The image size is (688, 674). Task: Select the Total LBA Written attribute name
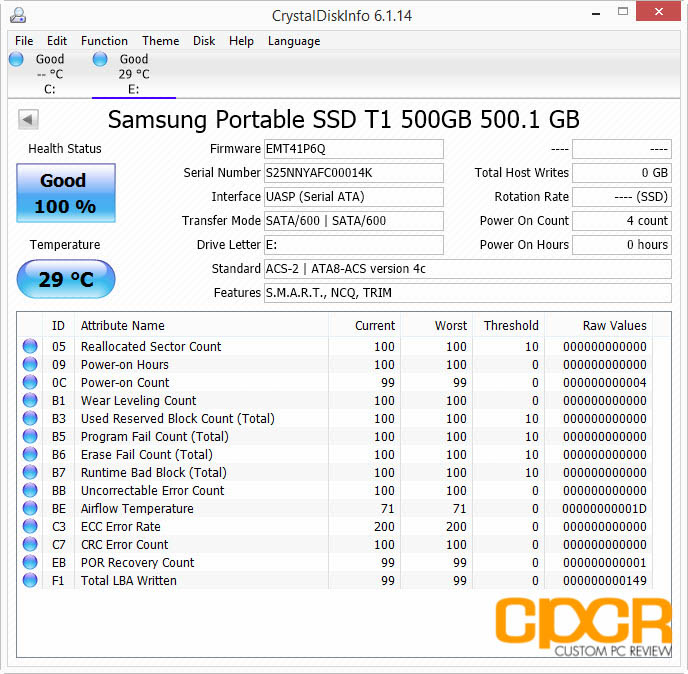point(129,581)
